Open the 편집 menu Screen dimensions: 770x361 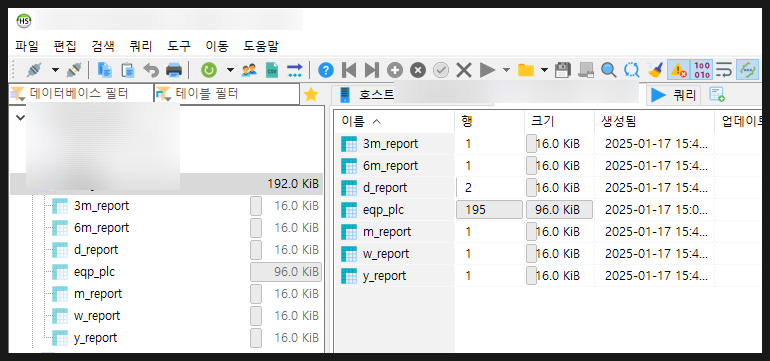click(65, 47)
